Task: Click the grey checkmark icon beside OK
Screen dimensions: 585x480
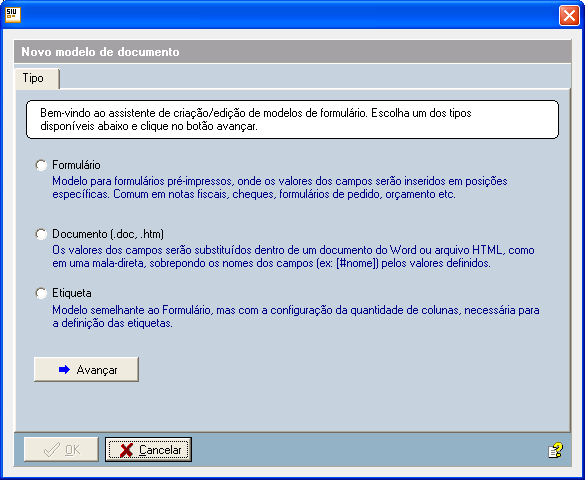Action: click(51, 449)
